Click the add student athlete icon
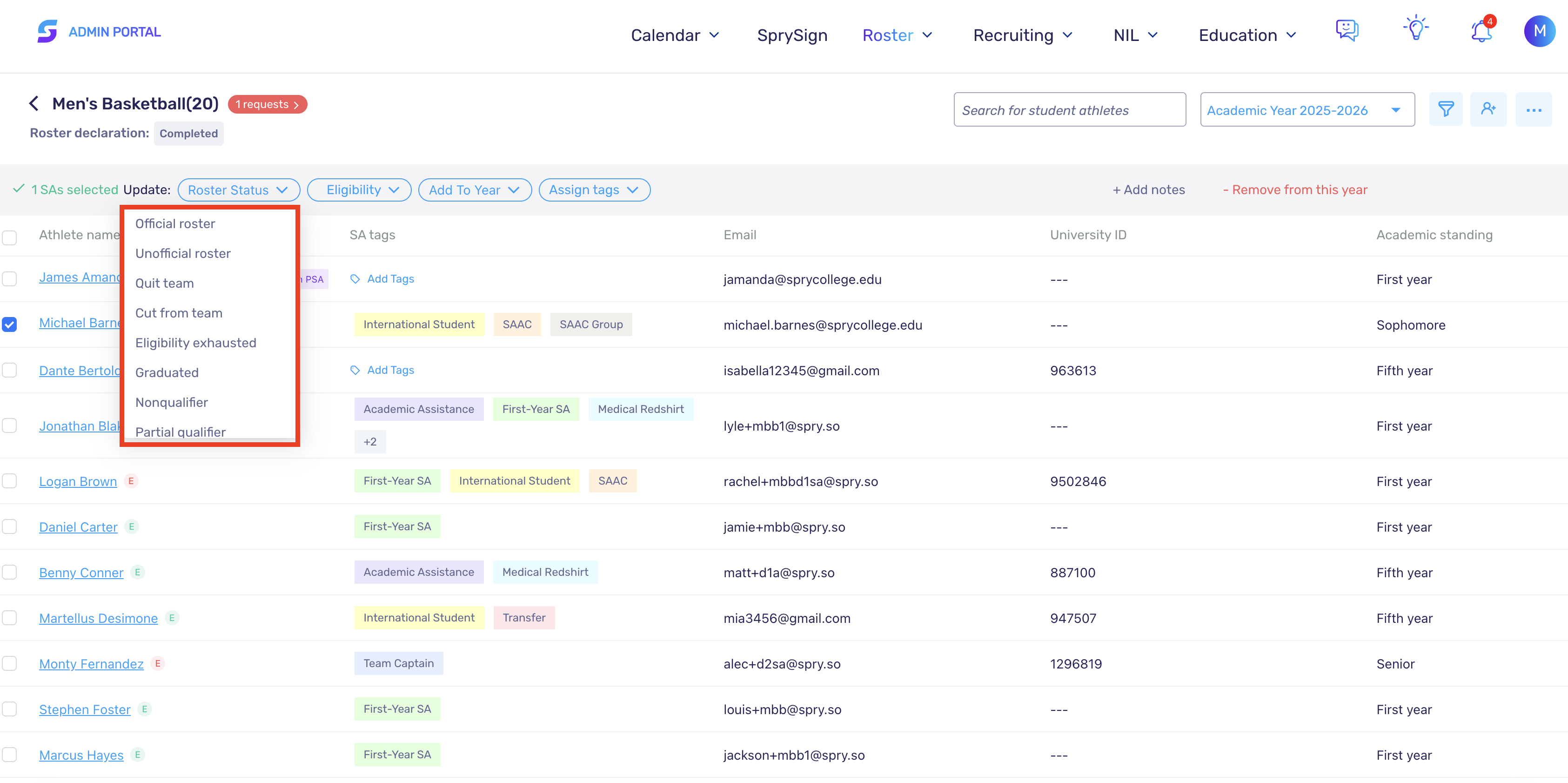 point(1488,109)
